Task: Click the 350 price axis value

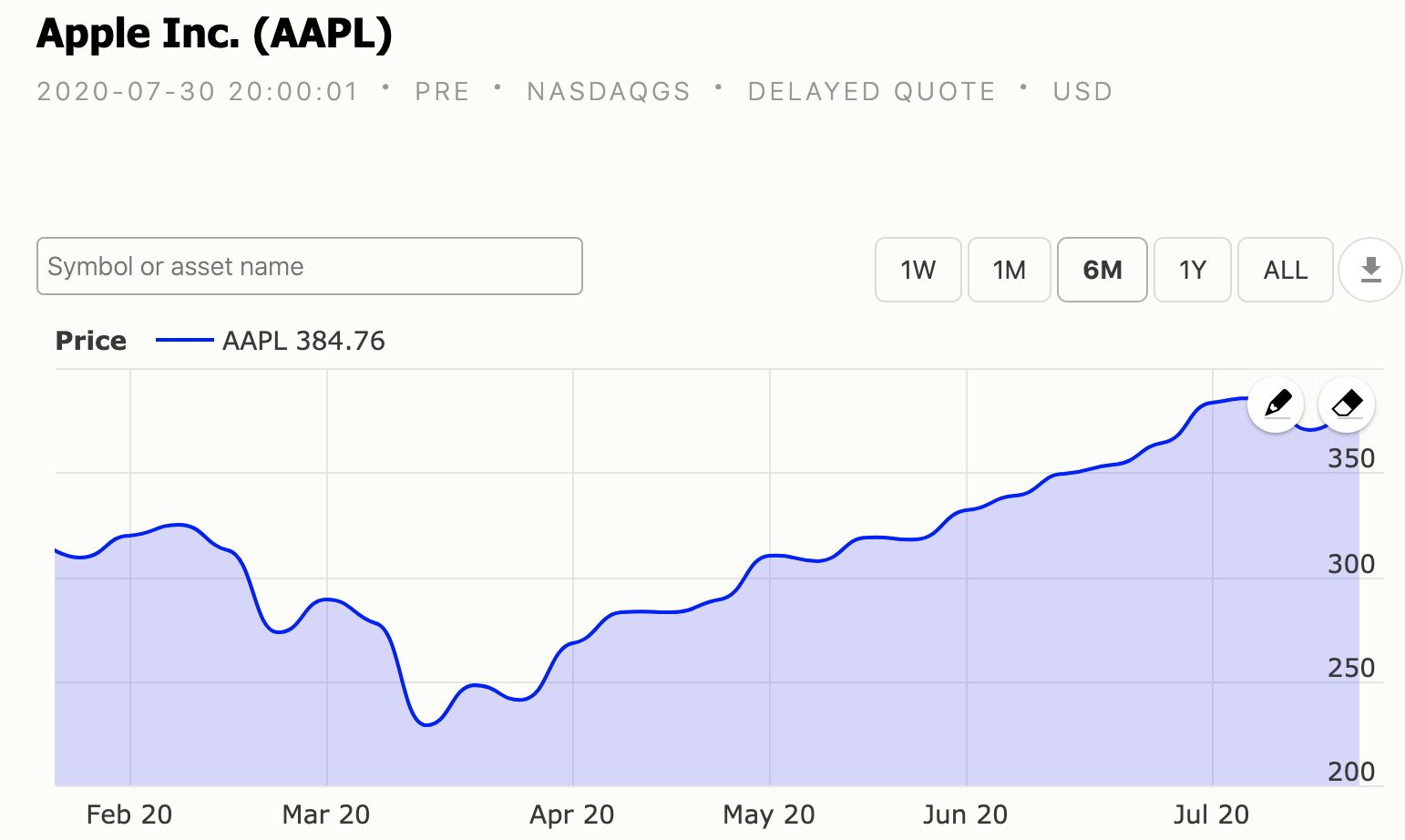Action: (x=1351, y=458)
